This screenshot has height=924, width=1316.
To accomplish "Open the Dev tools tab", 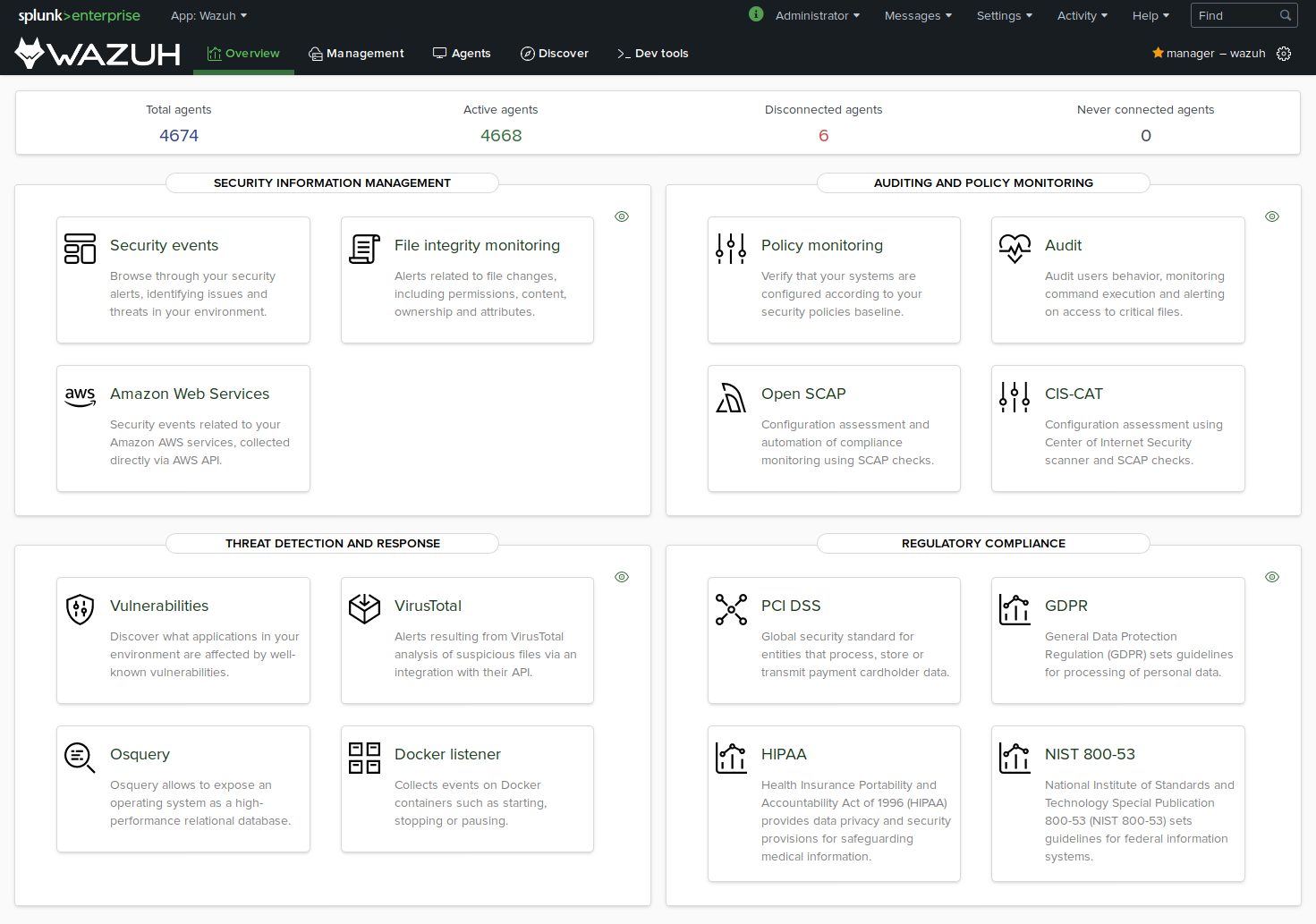I will click(x=653, y=54).
